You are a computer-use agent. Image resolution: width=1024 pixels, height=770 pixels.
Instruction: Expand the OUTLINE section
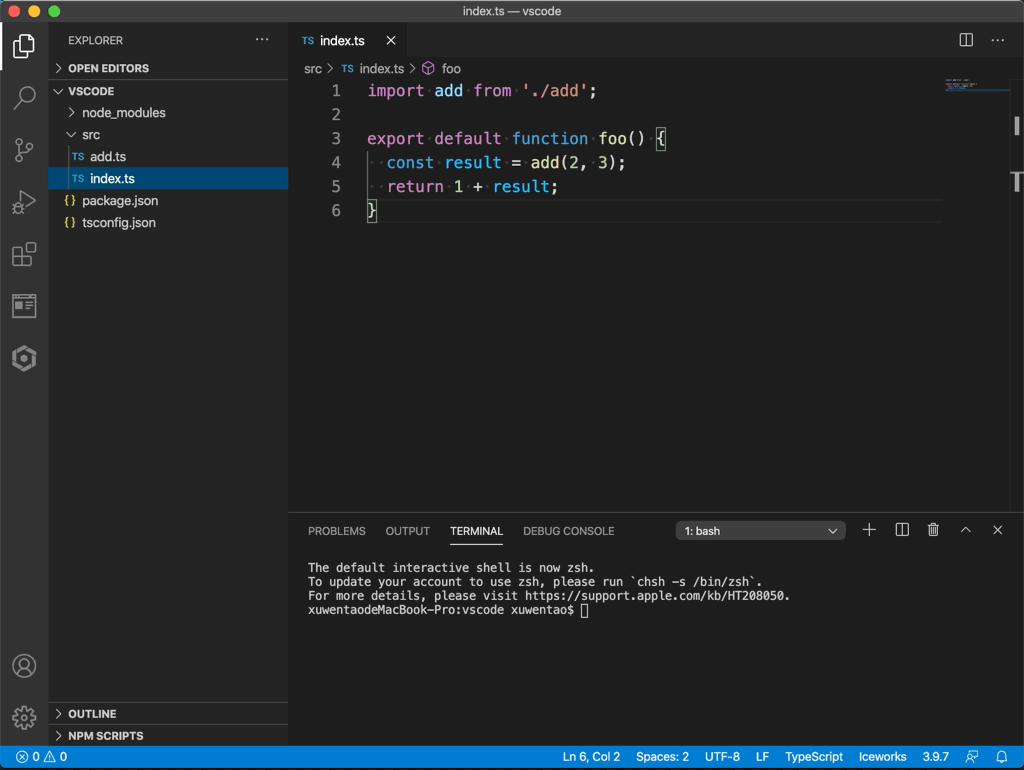coord(92,714)
